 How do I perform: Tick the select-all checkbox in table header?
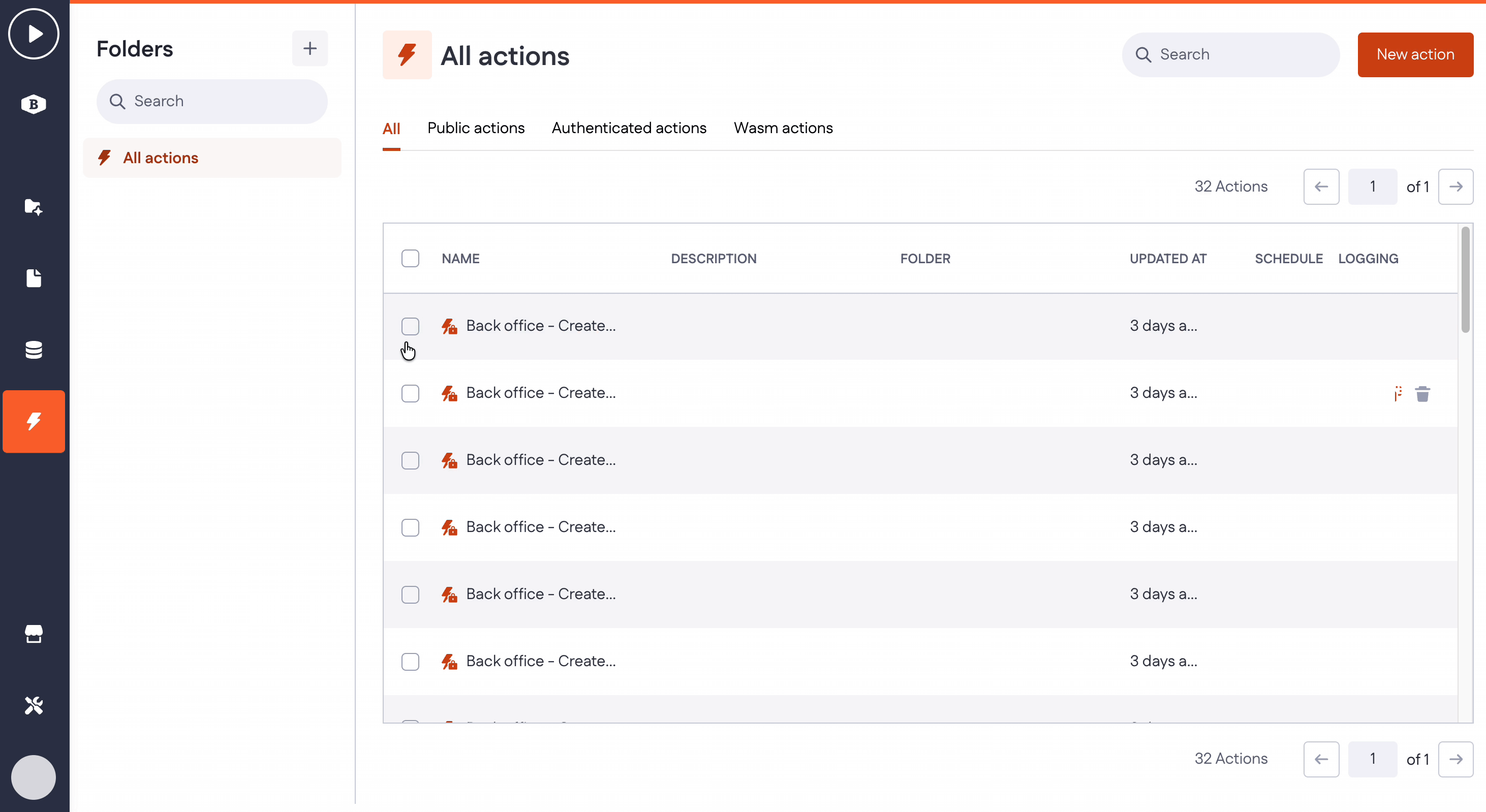click(x=410, y=258)
